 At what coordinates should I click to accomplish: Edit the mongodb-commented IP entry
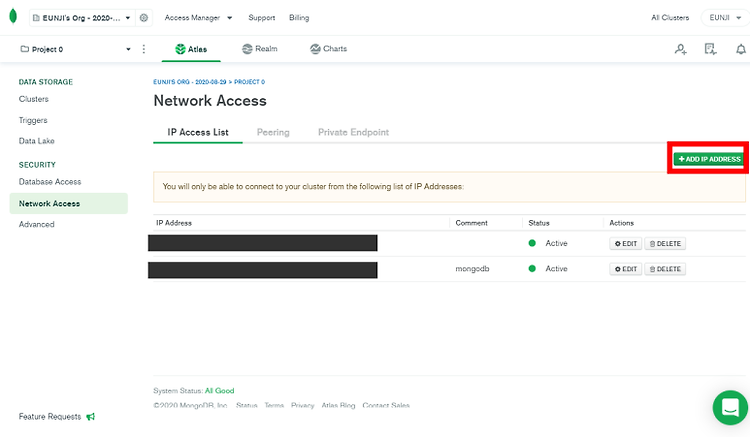tap(626, 269)
